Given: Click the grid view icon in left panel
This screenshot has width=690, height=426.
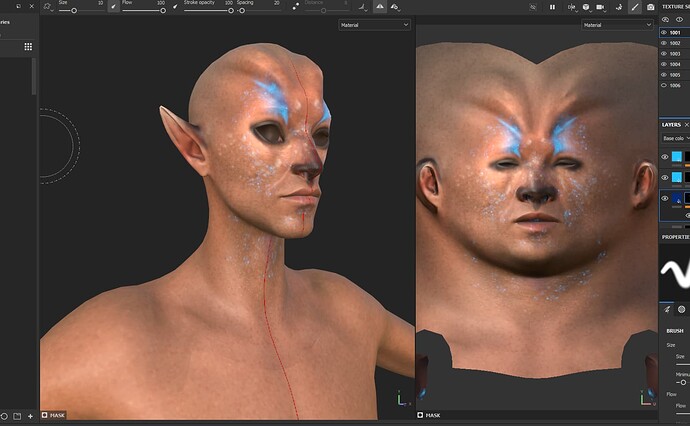Looking at the screenshot, I should coord(28,47).
